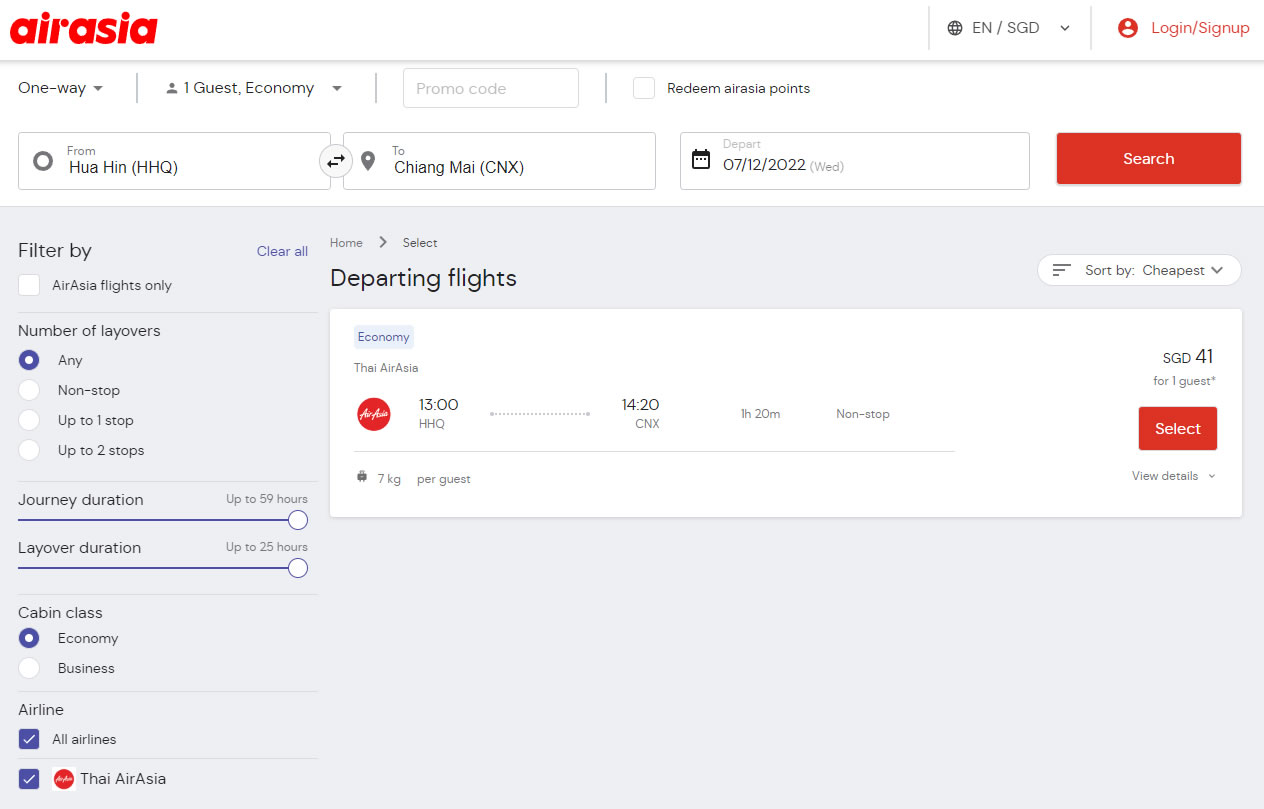Click the red Search button
This screenshot has height=809, width=1264.
1149,159
